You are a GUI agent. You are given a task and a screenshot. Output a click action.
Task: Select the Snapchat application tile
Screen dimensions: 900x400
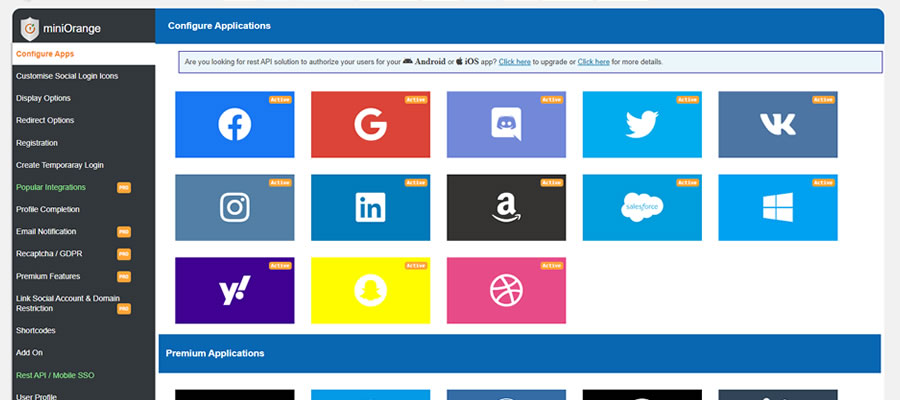(370, 290)
